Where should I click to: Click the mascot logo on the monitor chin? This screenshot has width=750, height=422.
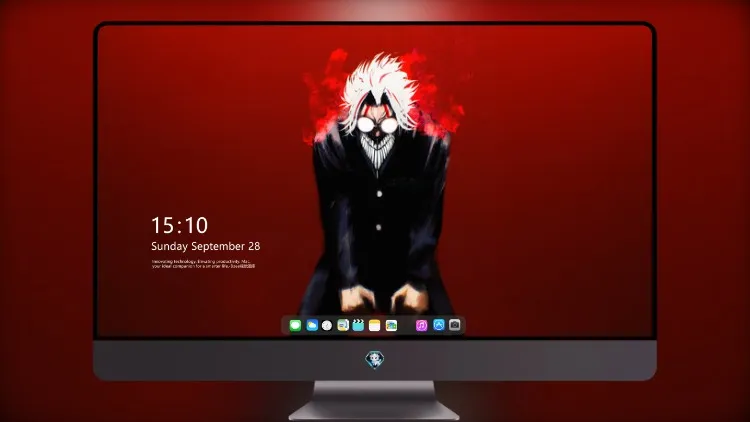pos(375,360)
